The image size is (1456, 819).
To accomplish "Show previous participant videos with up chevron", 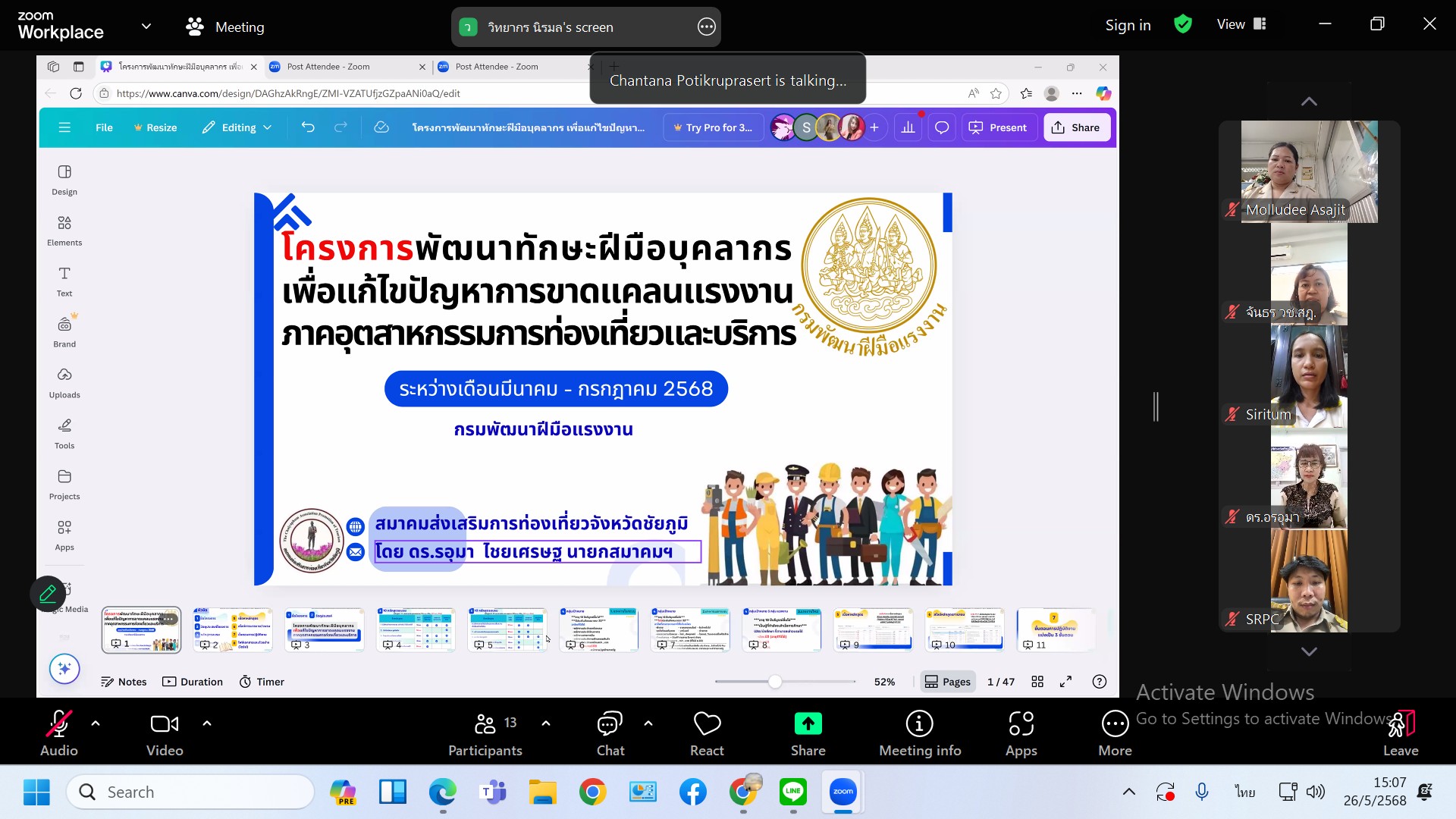I will click(1309, 102).
